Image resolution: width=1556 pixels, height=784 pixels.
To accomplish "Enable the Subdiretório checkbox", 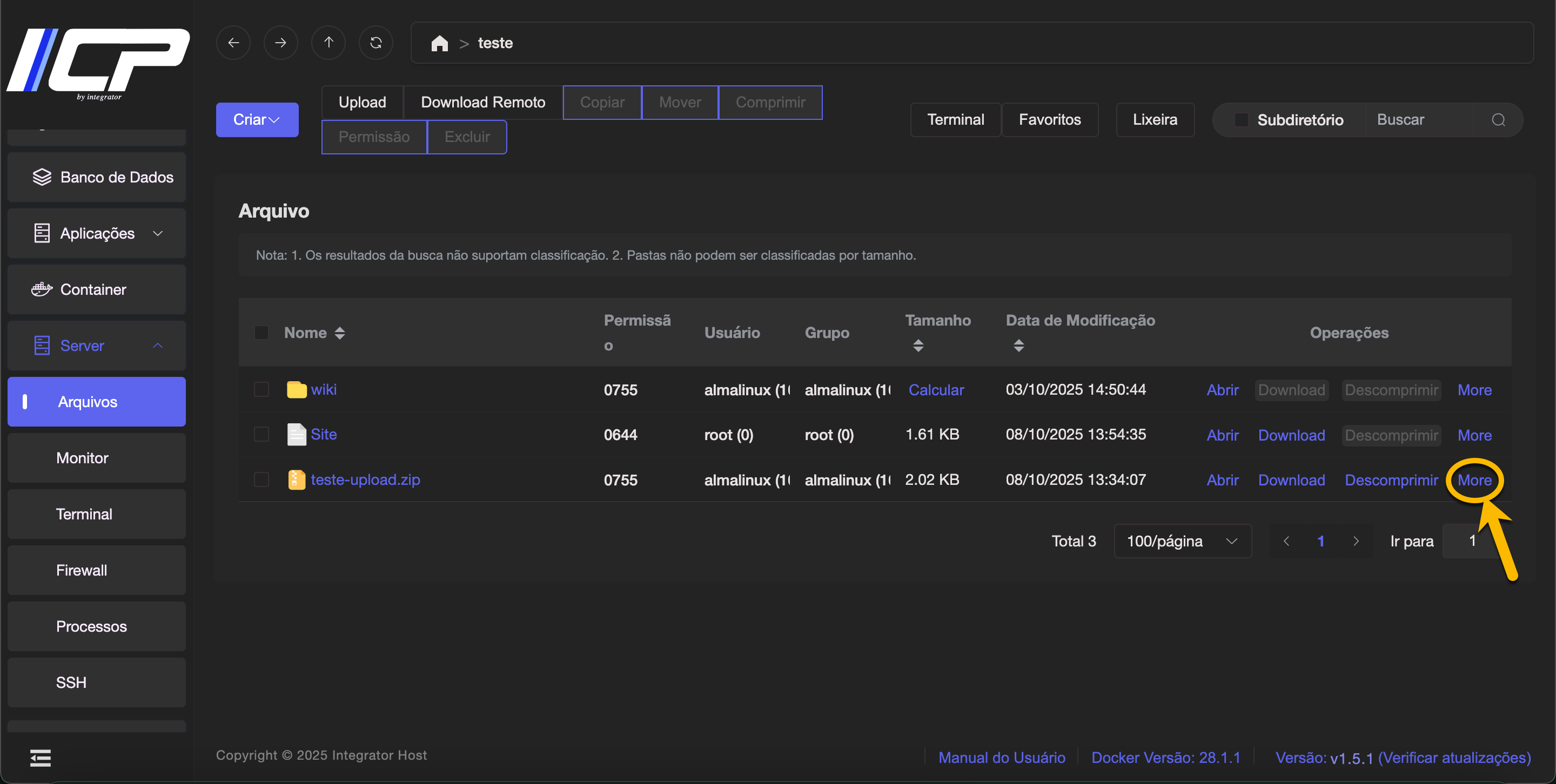I will [1240, 120].
